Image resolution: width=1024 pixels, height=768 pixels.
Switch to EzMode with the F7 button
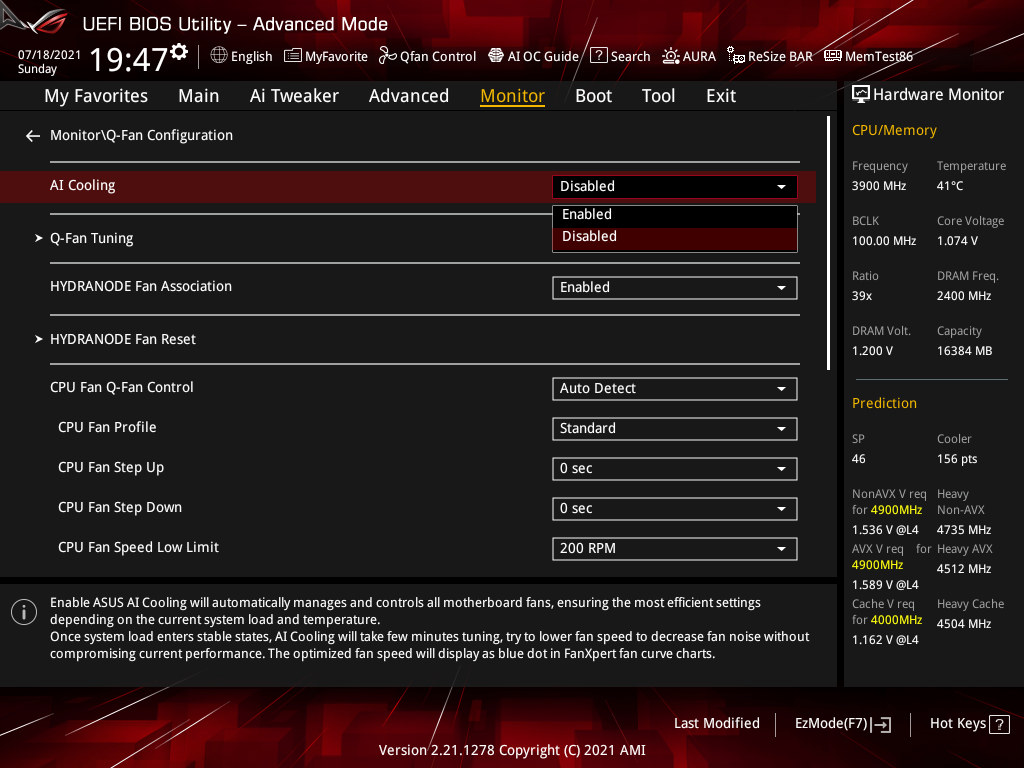842,723
